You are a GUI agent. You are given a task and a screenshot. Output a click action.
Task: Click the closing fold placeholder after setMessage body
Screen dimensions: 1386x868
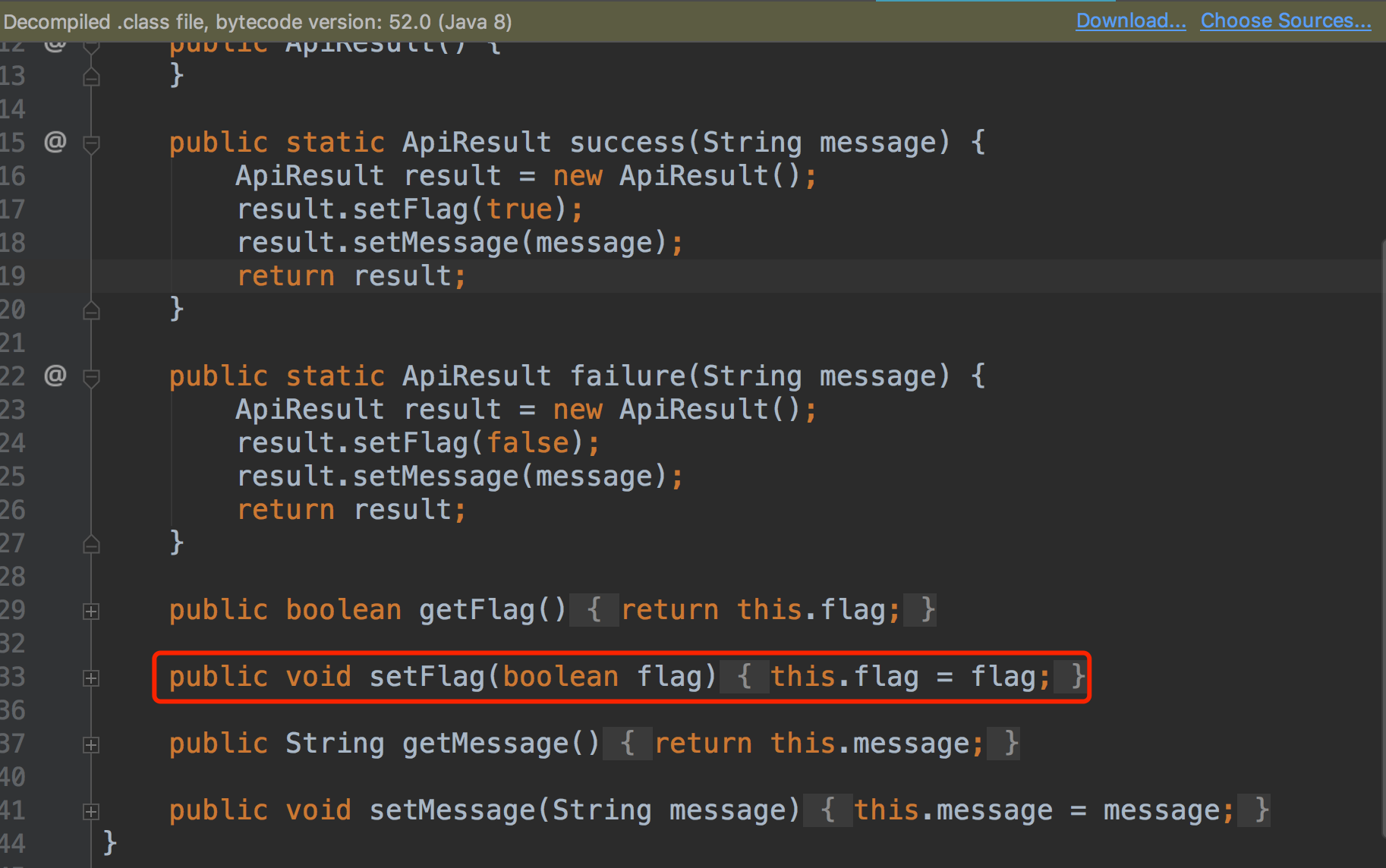coord(1254,810)
